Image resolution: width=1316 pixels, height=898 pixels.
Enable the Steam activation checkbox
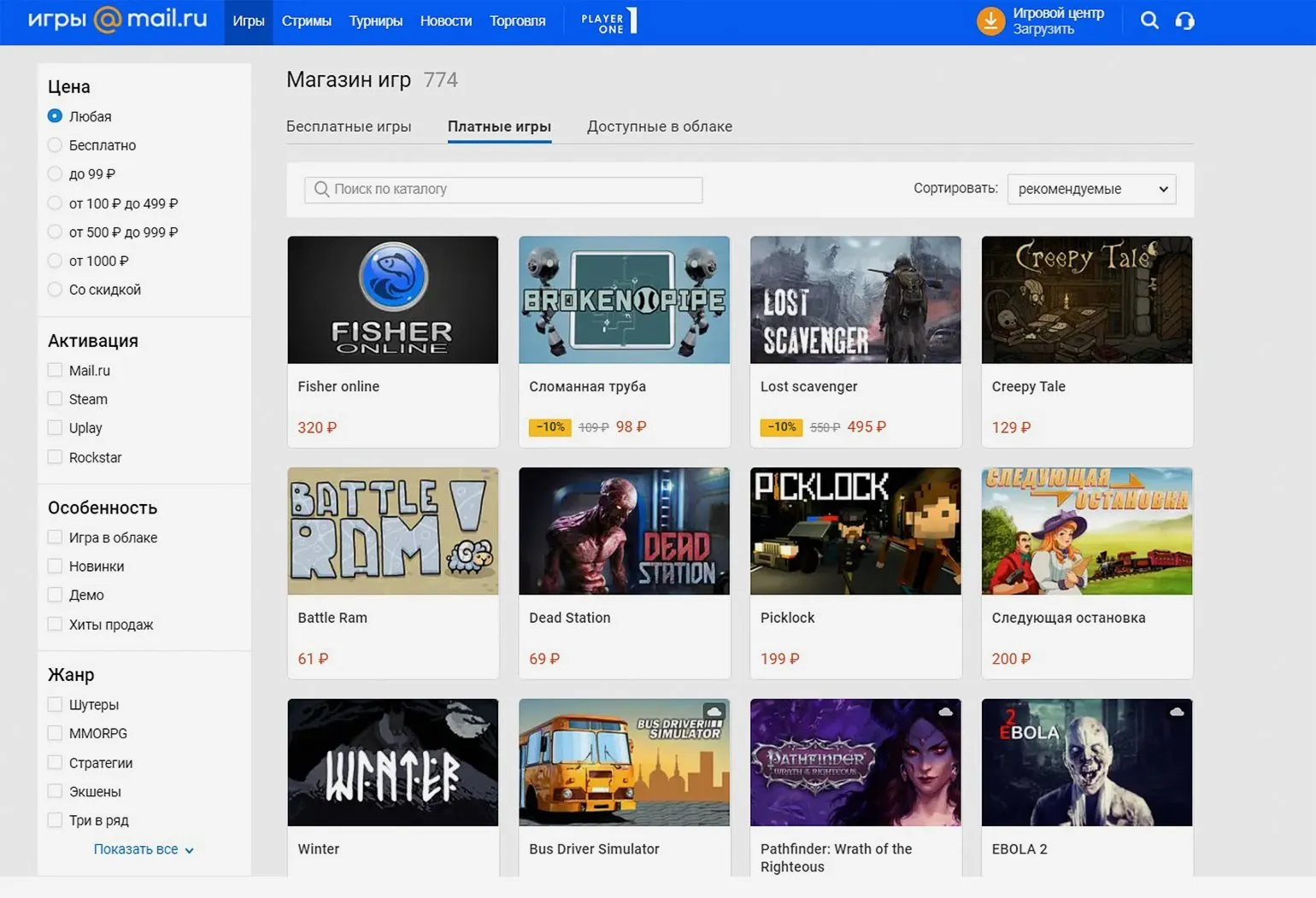tap(56, 399)
